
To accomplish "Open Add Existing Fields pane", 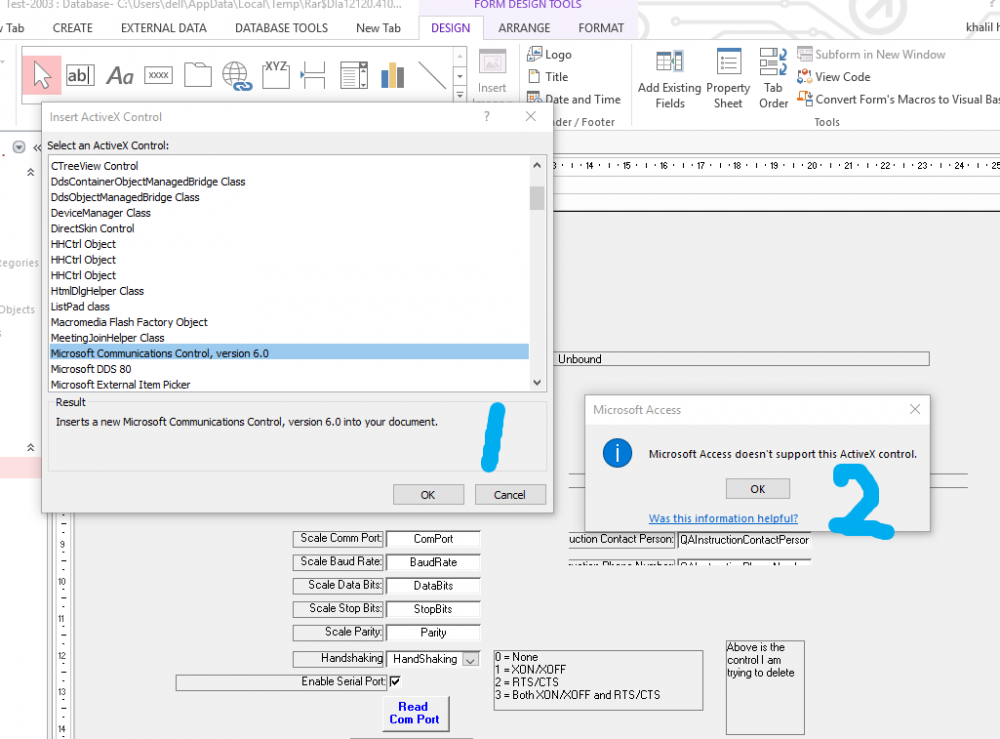I will (x=670, y=78).
